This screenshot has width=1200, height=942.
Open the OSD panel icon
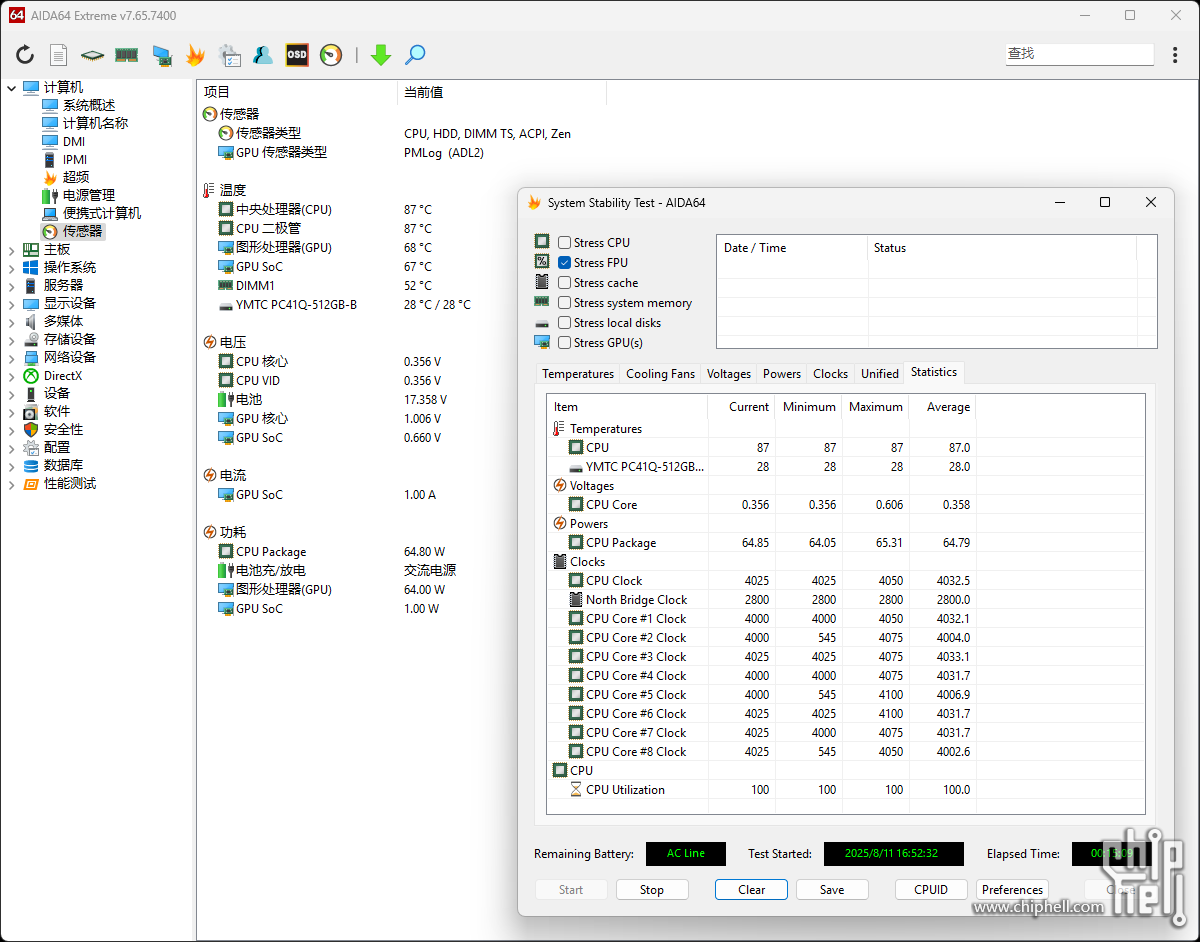pyautogui.click(x=297, y=55)
